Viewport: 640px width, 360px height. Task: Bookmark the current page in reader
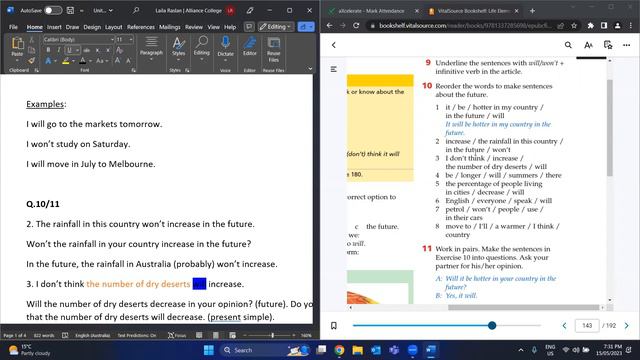333,325
